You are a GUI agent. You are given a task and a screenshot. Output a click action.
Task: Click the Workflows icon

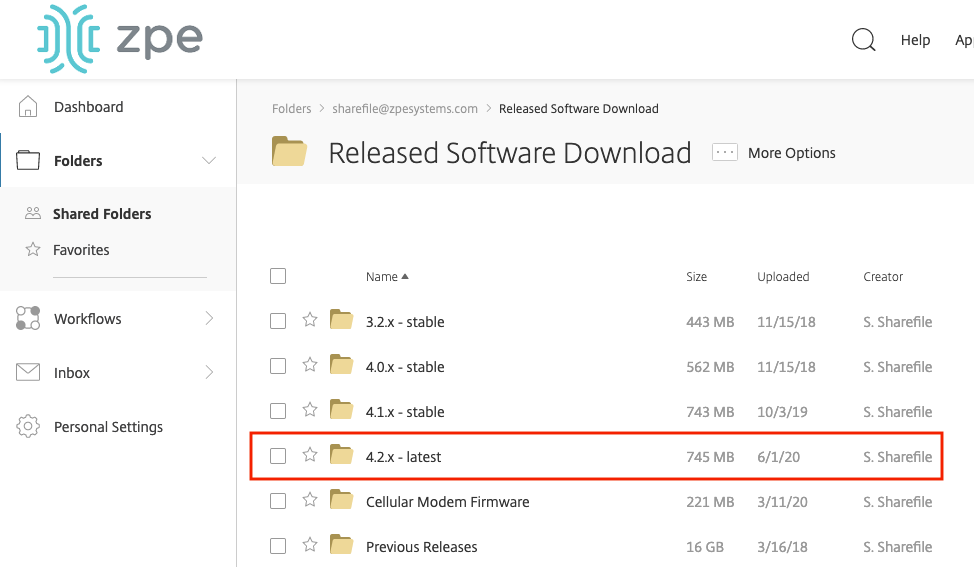[x=28, y=318]
